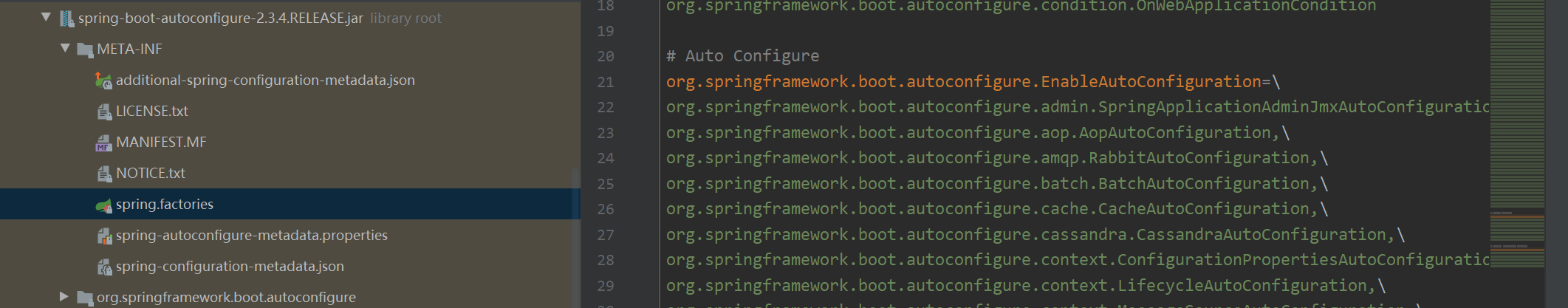Click line number 21 in gutter

click(x=606, y=82)
